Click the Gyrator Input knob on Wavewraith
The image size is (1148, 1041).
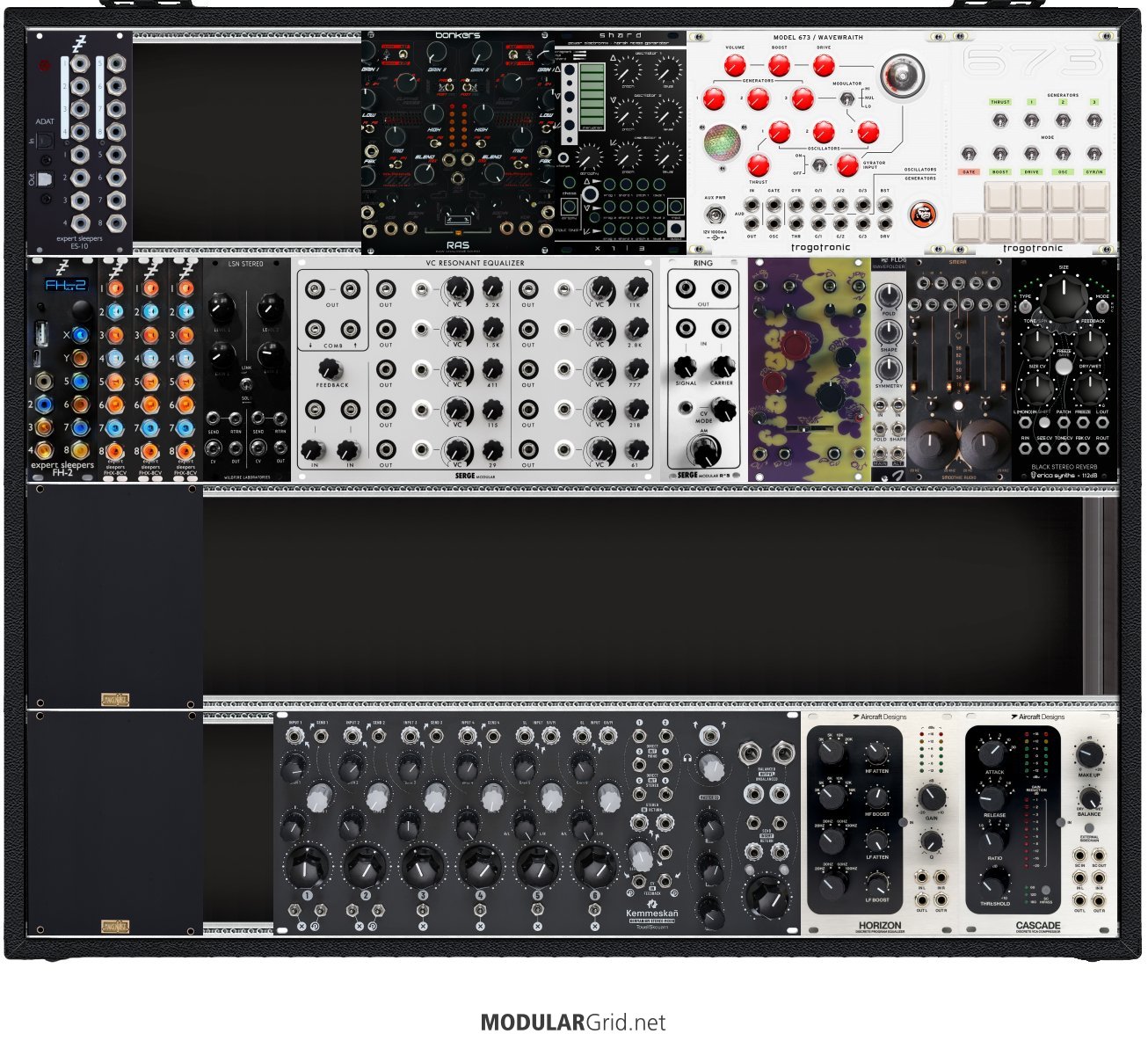[847, 165]
